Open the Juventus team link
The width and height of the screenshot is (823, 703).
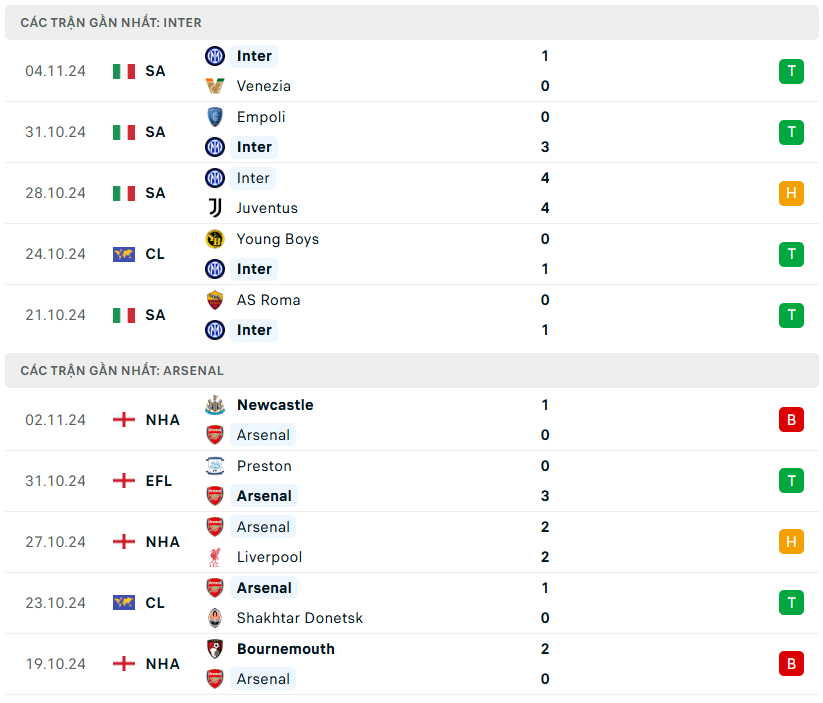tap(267, 208)
